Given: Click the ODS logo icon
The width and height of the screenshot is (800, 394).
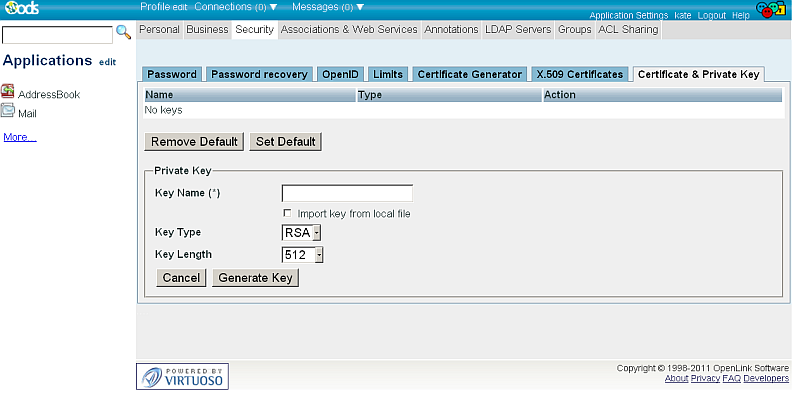Looking at the screenshot, I should [x=21, y=7].
